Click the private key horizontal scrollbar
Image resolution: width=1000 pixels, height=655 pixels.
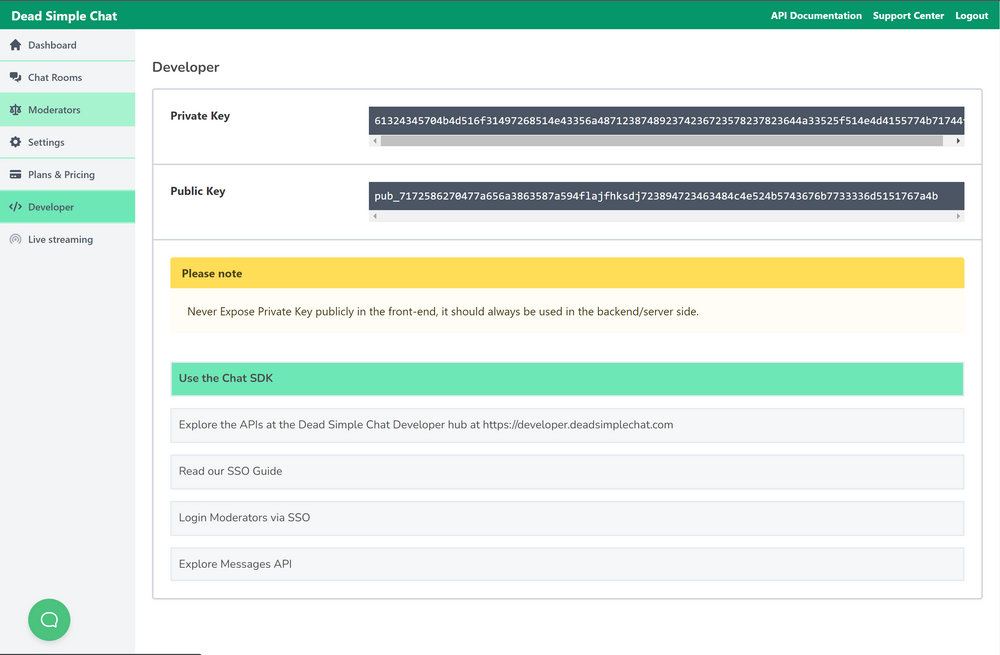660,141
